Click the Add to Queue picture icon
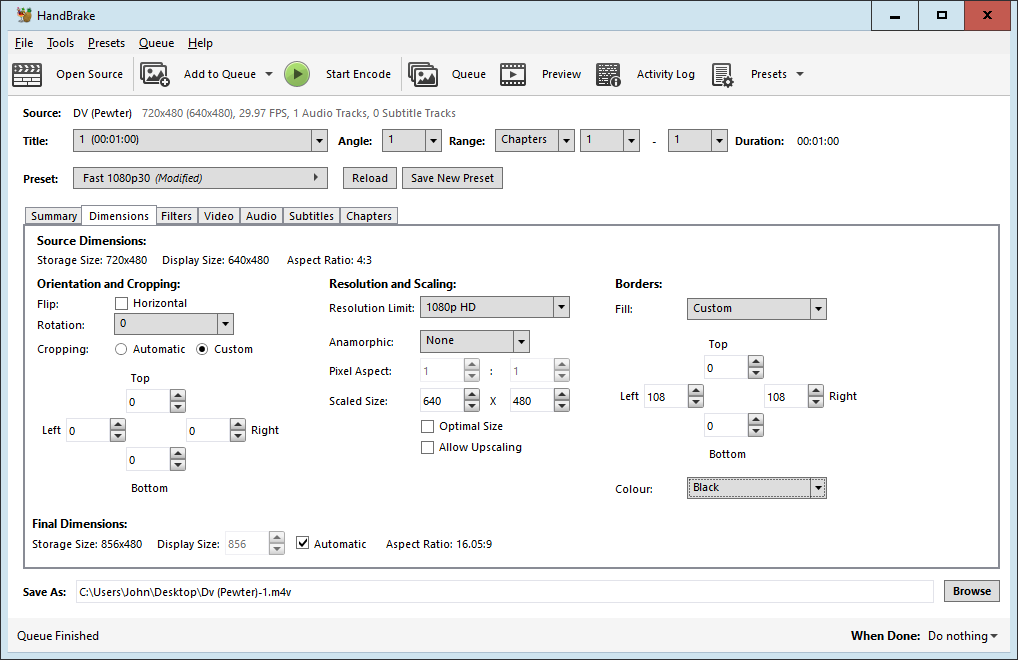The image size is (1018, 660). 155,75
